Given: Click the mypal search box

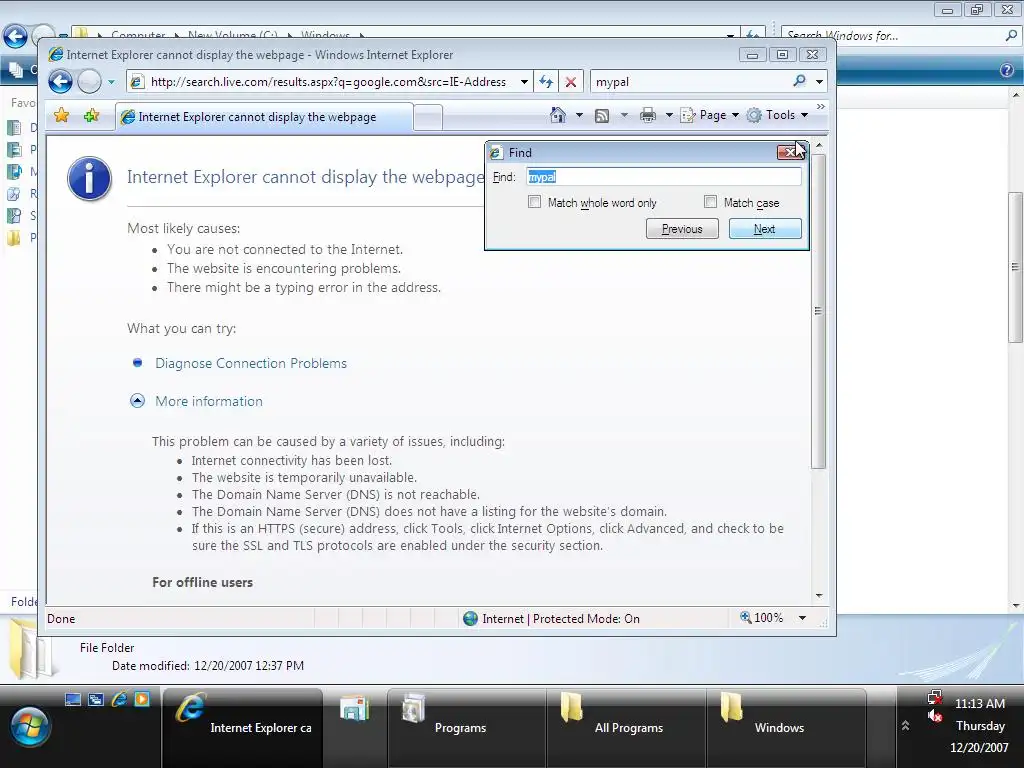Looking at the screenshot, I should [x=691, y=82].
